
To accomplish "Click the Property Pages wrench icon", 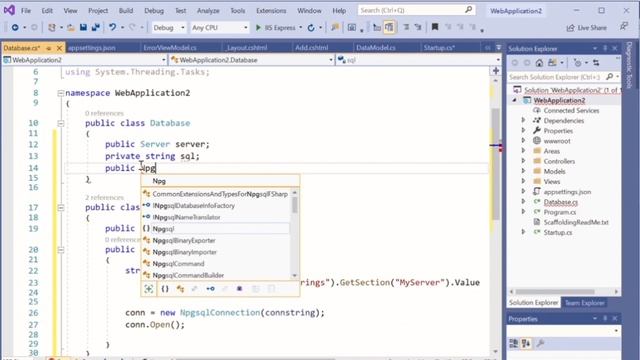I will click(x=540, y=343).
